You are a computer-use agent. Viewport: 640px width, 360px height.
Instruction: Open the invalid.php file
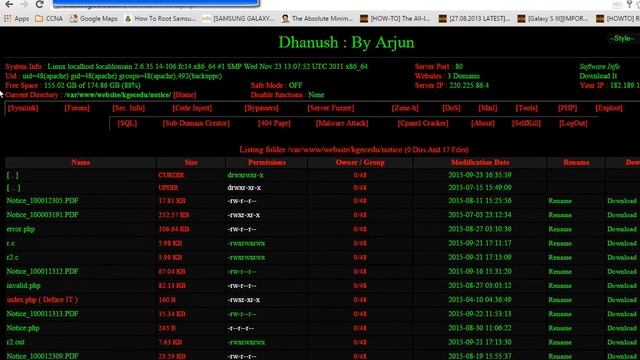point(23,286)
